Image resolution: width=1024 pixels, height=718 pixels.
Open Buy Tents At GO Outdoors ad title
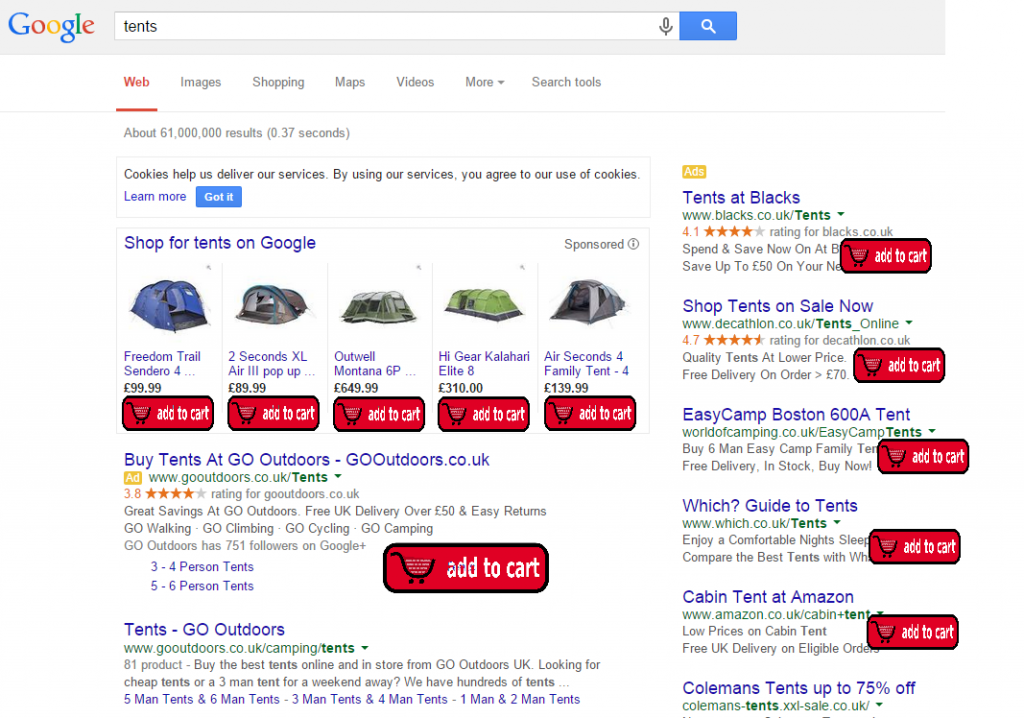(306, 460)
